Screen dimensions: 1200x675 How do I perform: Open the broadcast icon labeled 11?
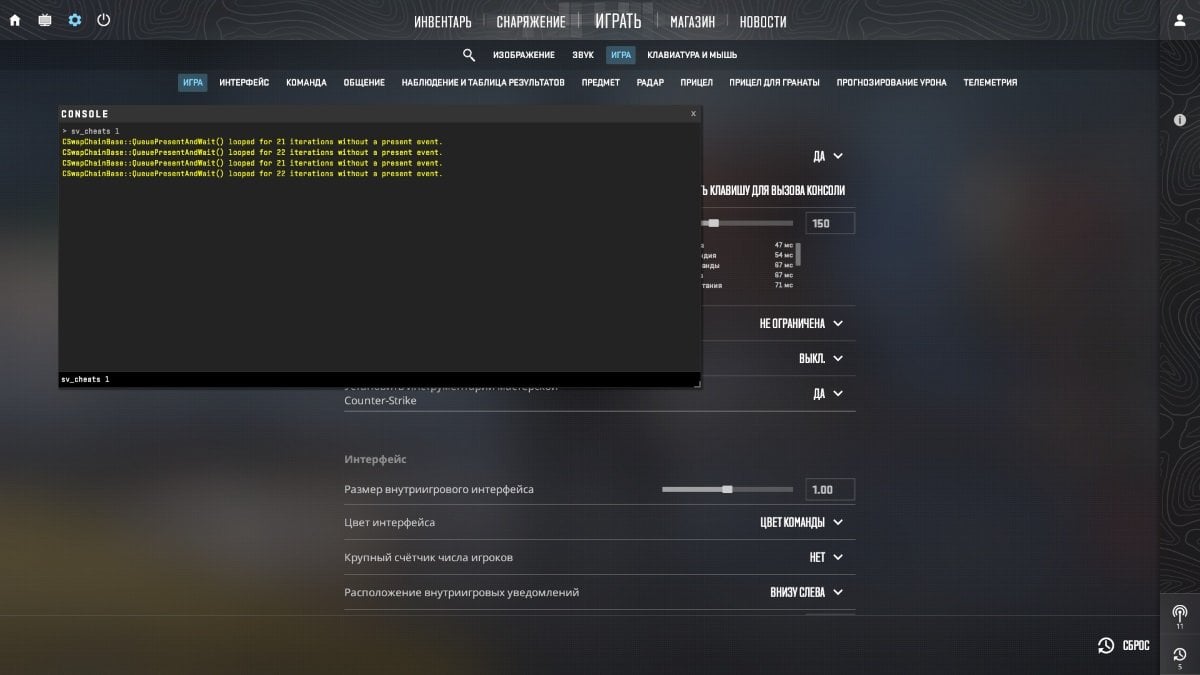click(1179, 616)
